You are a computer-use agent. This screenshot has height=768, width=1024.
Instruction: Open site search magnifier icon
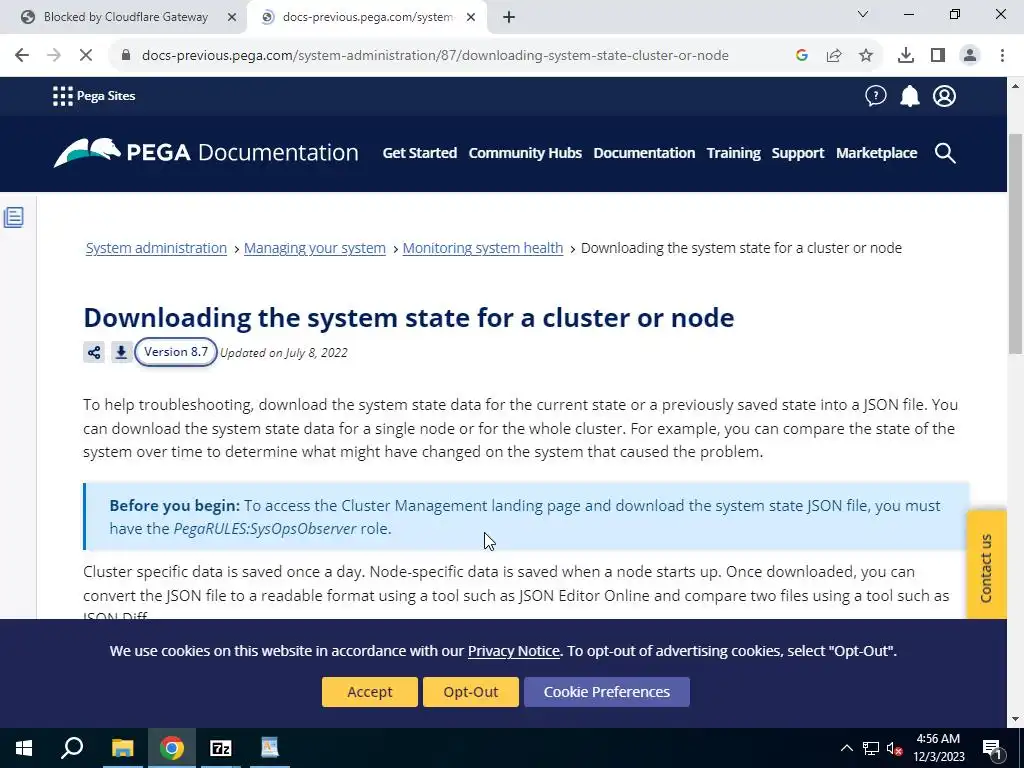945,153
